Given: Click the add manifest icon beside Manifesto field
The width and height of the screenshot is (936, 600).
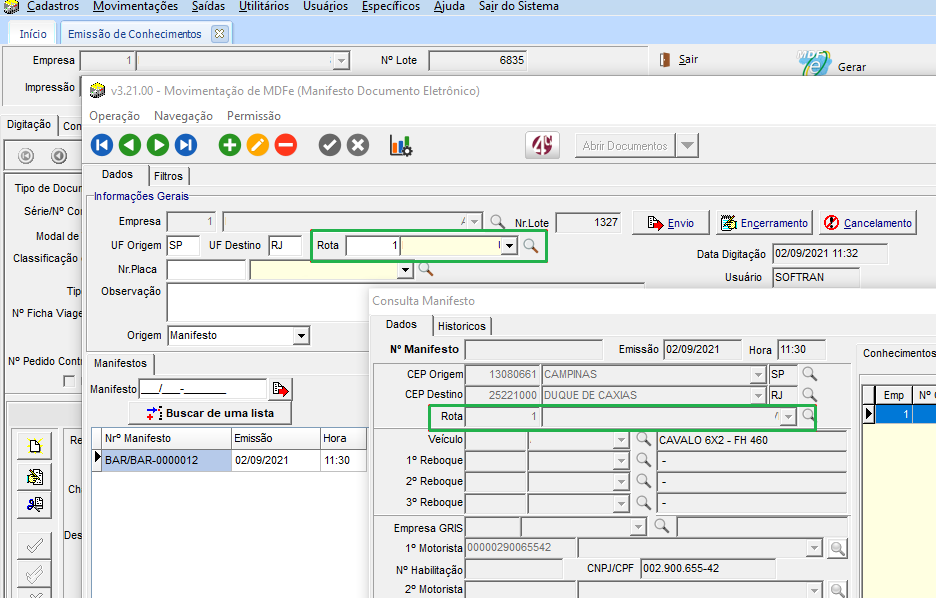Looking at the screenshot, I should [x=281, y=389].
